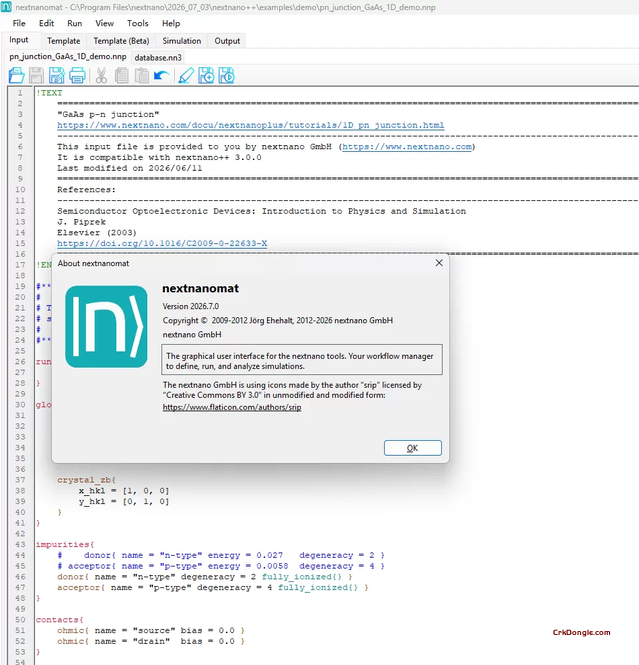Click the 'Elsevier (2003)' line
Screen dimensions: 639x665
[97, 232]
